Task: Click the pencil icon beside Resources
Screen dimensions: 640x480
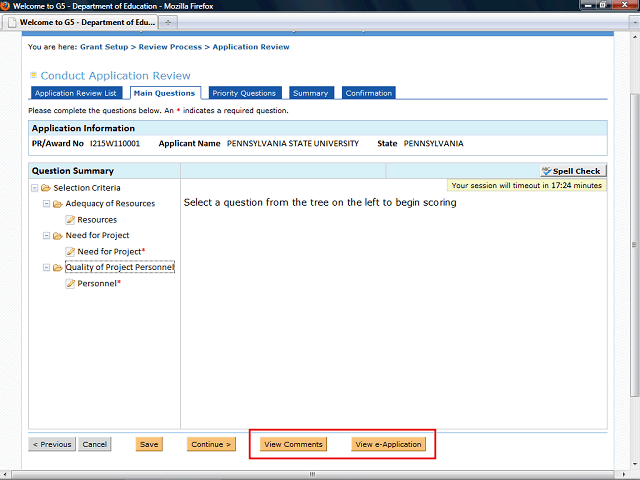Action: (x=70, y=220)
